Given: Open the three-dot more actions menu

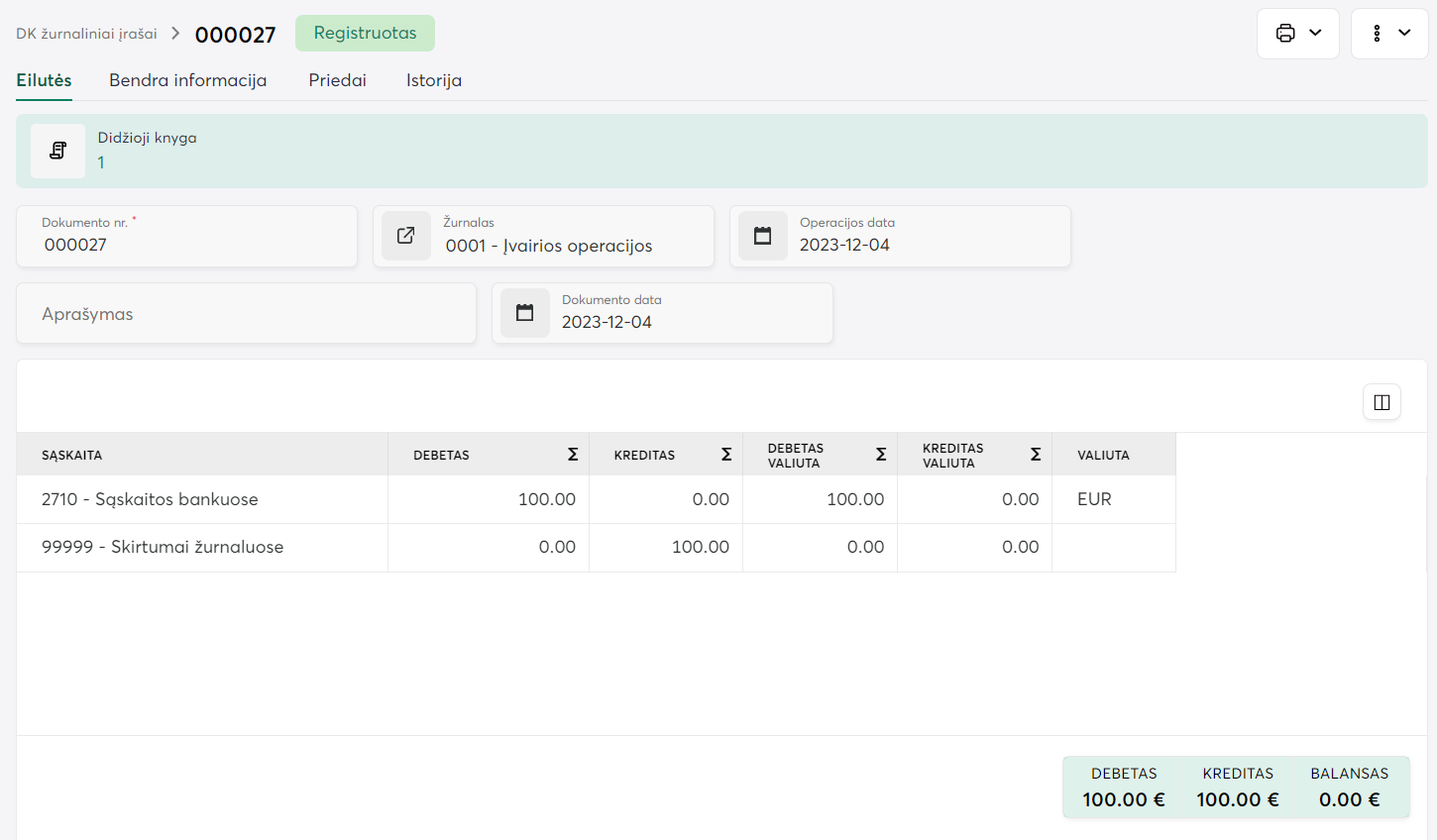Looking at the screenshot, I should [1389, 34].
